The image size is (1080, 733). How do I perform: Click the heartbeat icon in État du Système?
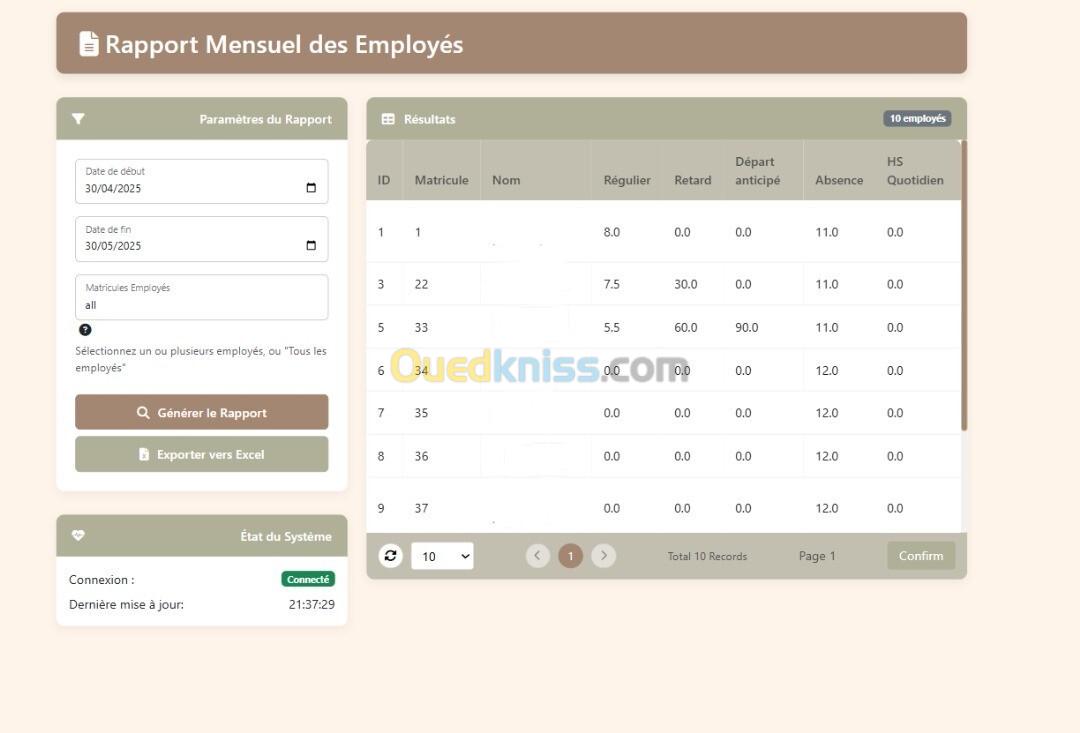tap(78, 536)
